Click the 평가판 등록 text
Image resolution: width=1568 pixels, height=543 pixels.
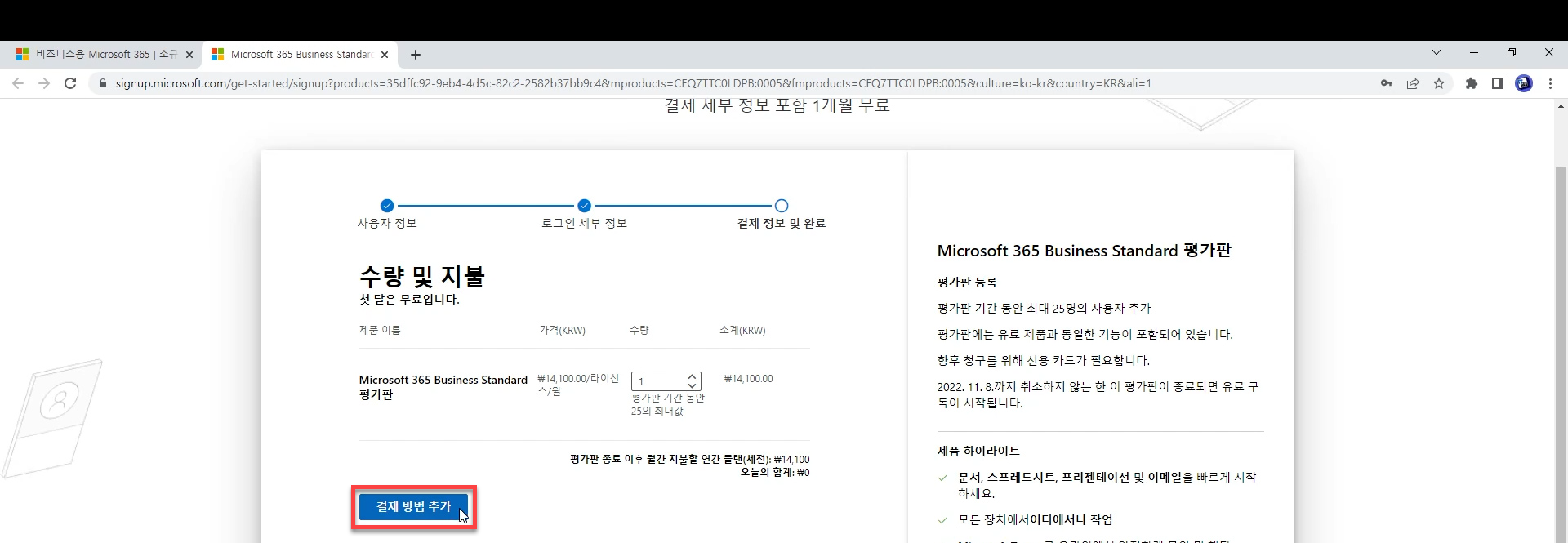pyautogui.click(x=967, y=282)
